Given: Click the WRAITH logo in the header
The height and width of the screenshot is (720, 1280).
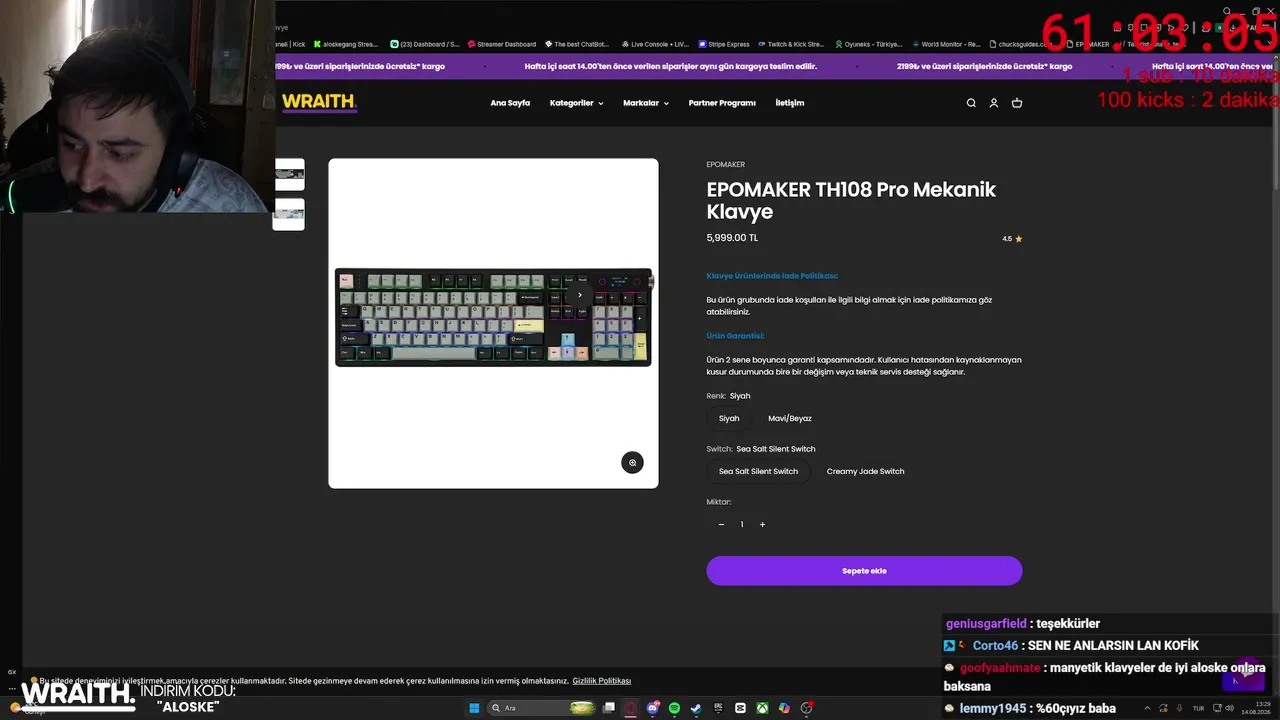Looking at the screenshot, I should (x=319, y=102).
